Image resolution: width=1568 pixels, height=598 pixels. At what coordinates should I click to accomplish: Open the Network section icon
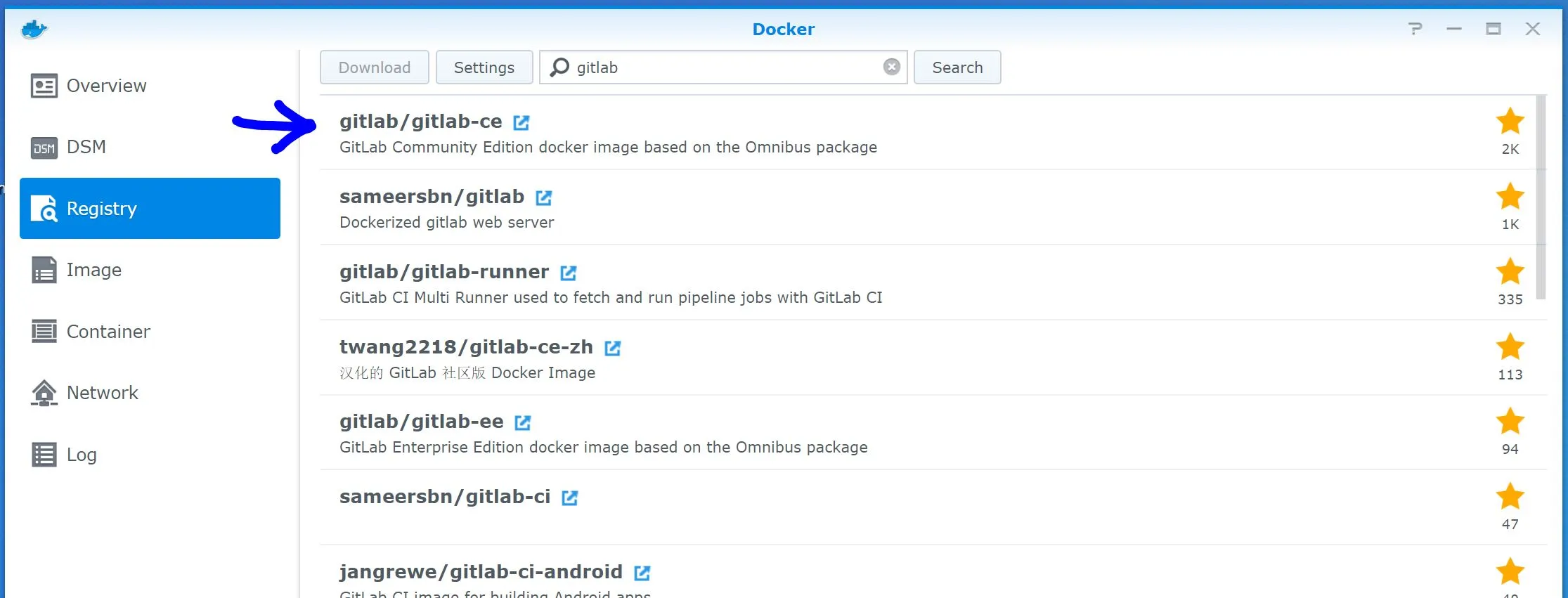44,393
